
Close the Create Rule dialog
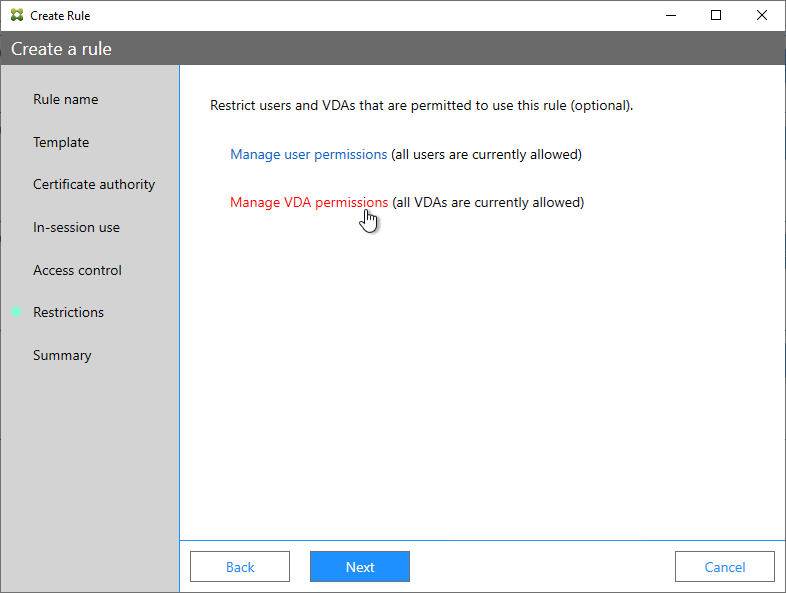(761, 15)
